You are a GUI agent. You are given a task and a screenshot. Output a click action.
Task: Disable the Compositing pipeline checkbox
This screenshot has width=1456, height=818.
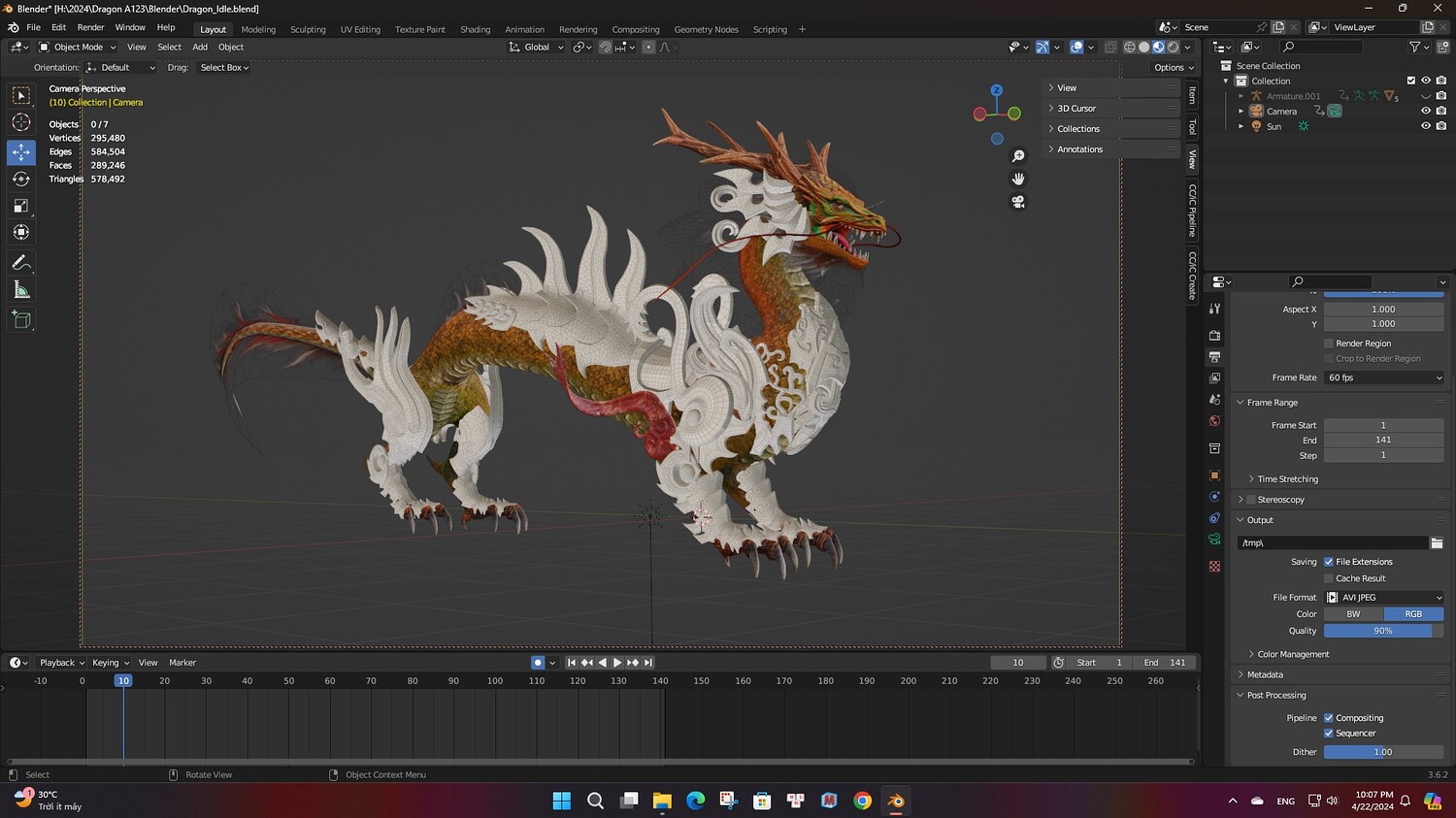point(1329,718)
